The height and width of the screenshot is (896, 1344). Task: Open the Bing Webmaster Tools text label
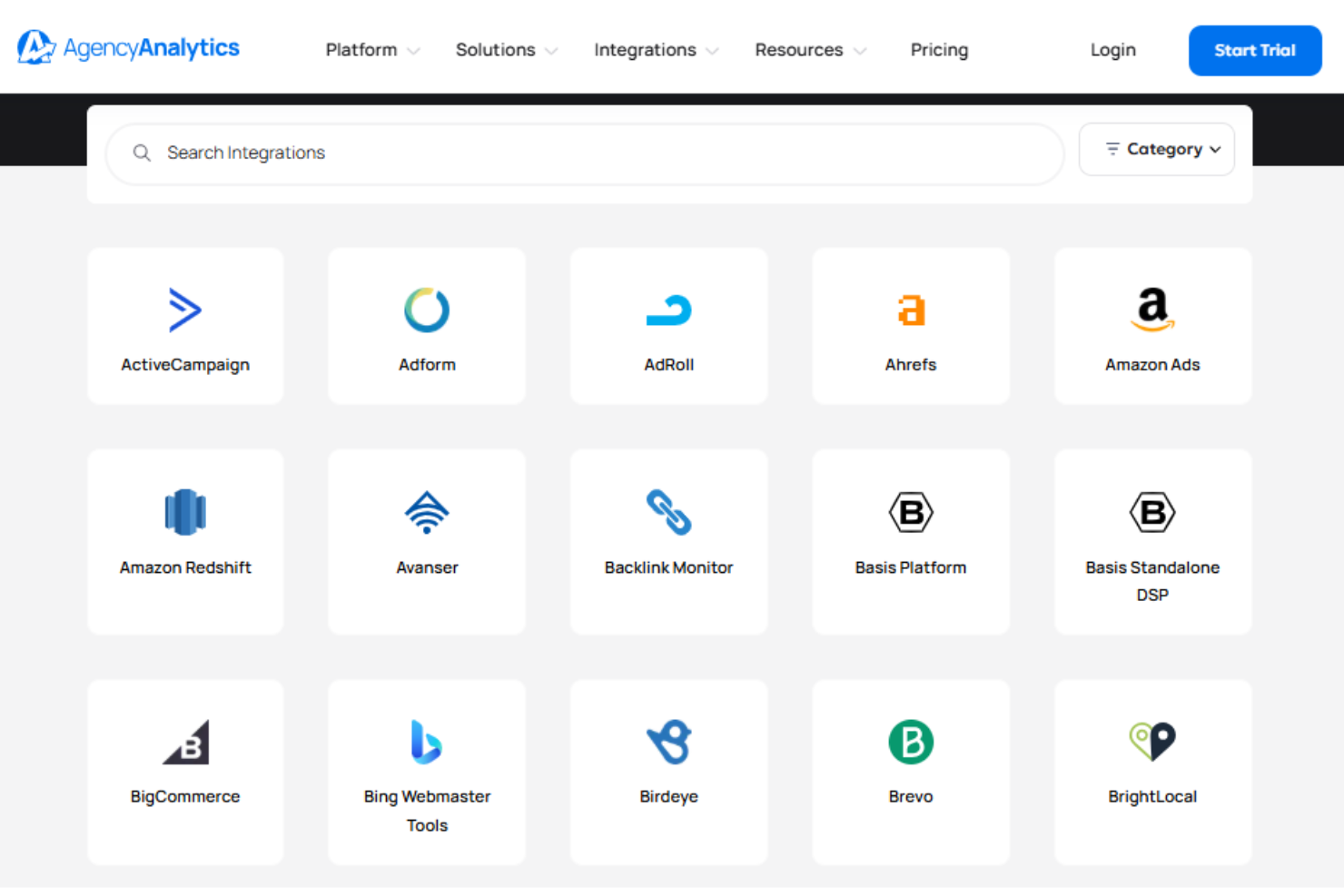(427, 811)
